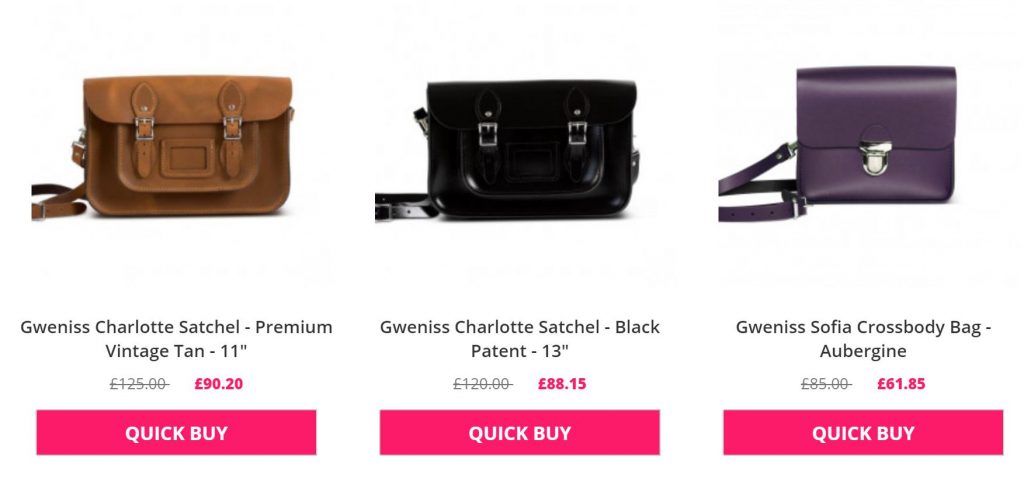Viewport: 1024px width, 481px height.
Task: Open the Premium Vintage Tan satchel title link
Action: (176, 339)
